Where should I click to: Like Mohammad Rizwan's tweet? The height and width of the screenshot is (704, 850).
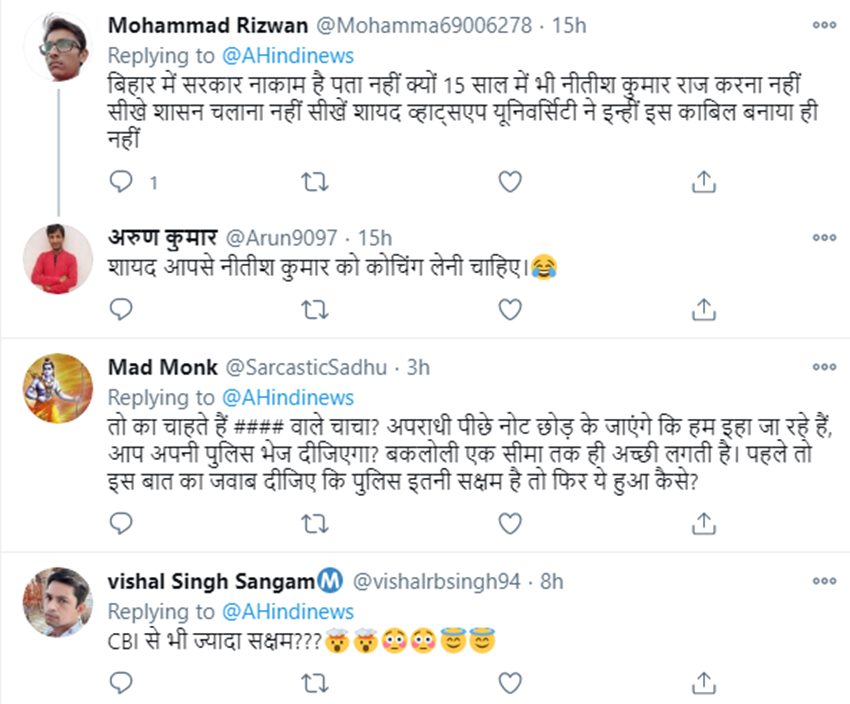pos(510,181)
